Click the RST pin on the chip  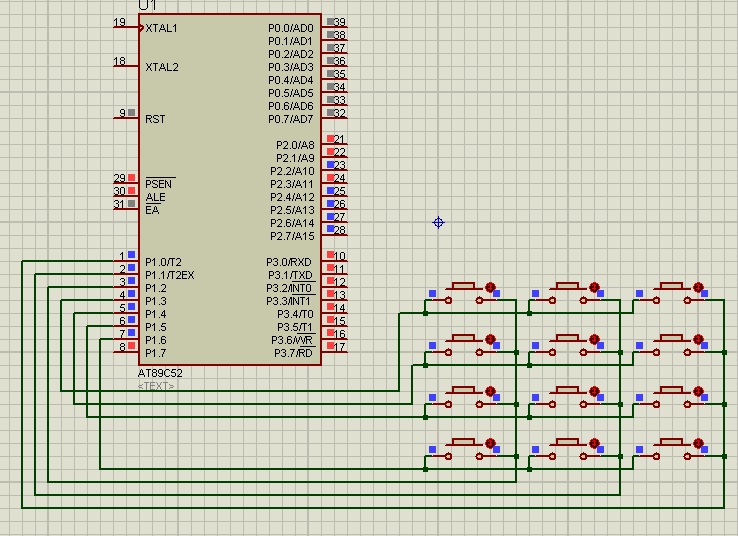(x=155, y=119)
